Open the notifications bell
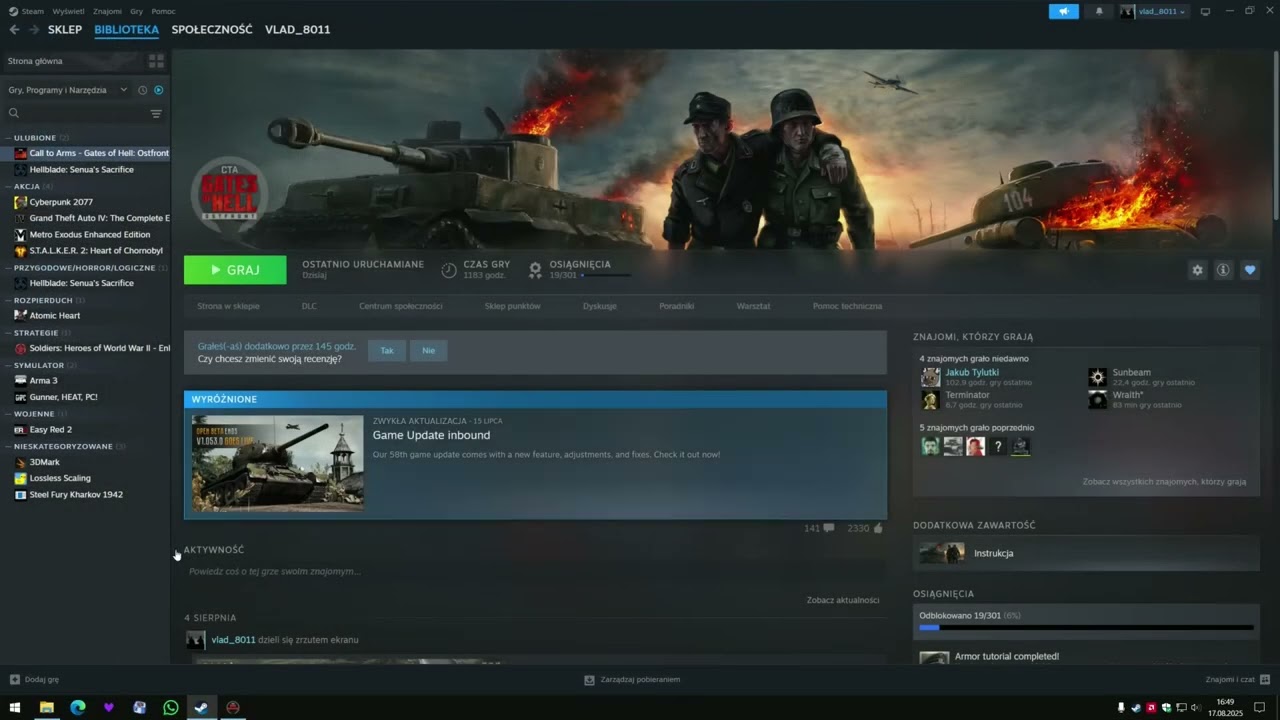This screenshot has height=720, width=1280. [x=1099, y=11]
